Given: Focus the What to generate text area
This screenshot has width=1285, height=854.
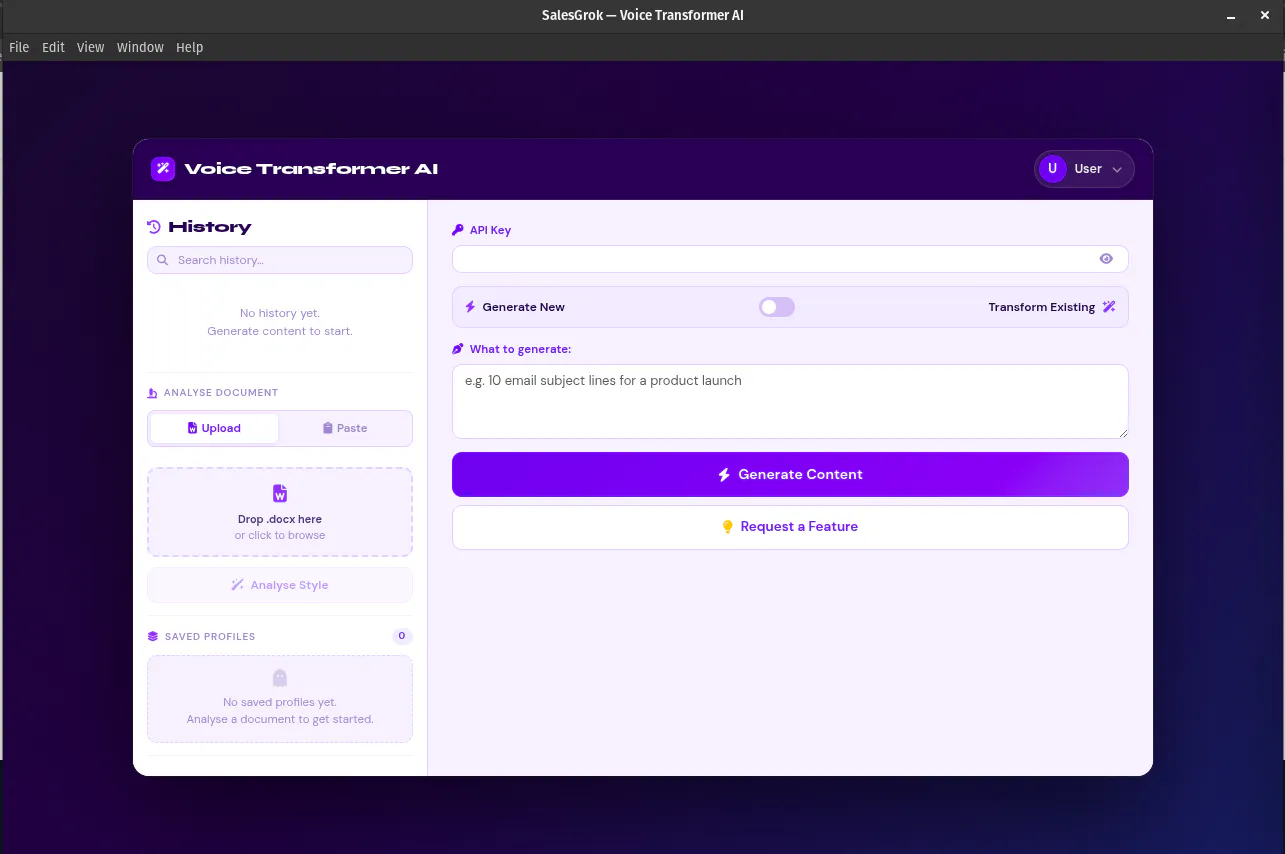Looking at the screenshot, I should (790, 401).
